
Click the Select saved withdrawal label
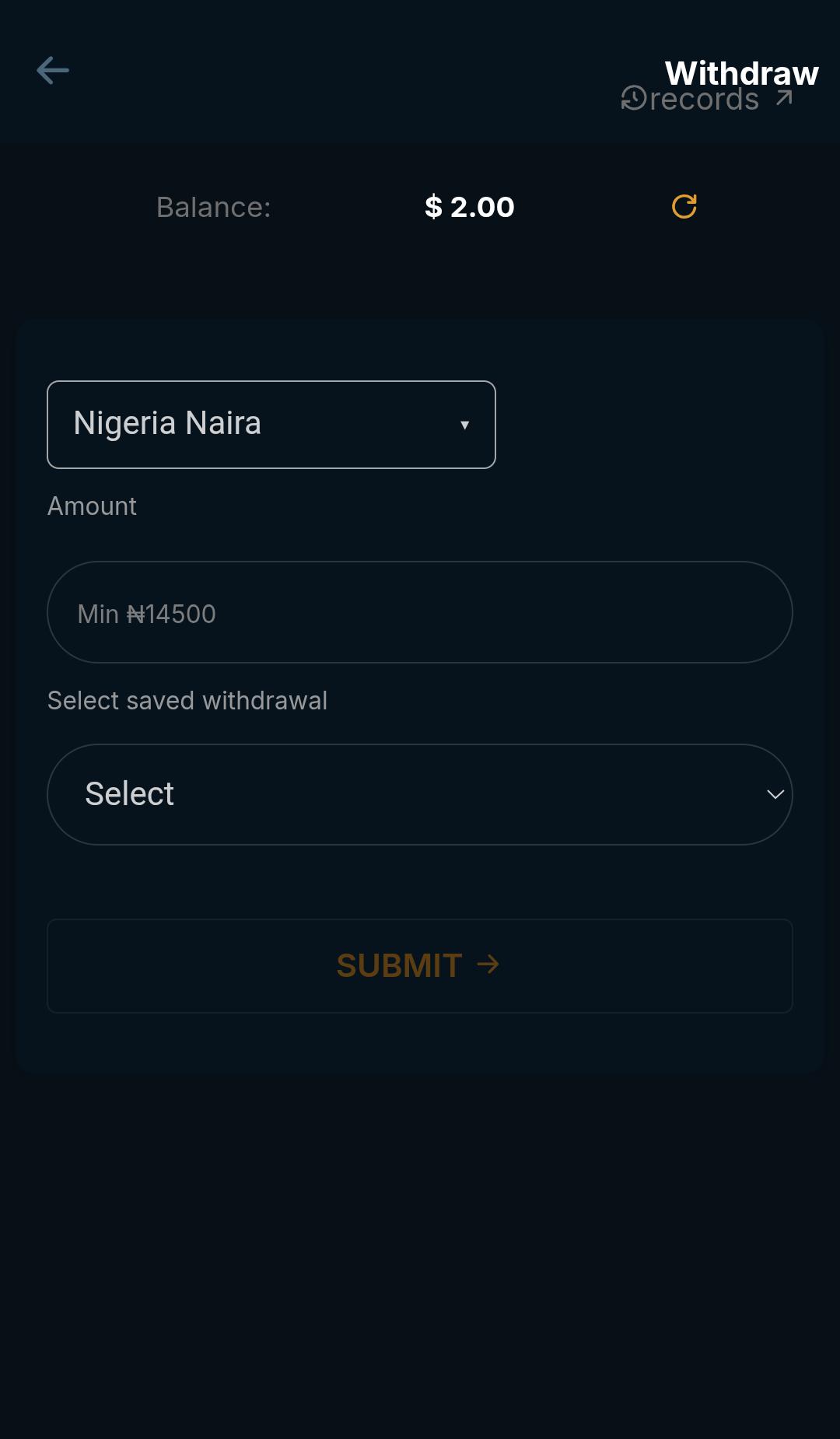tap(187, 700)
